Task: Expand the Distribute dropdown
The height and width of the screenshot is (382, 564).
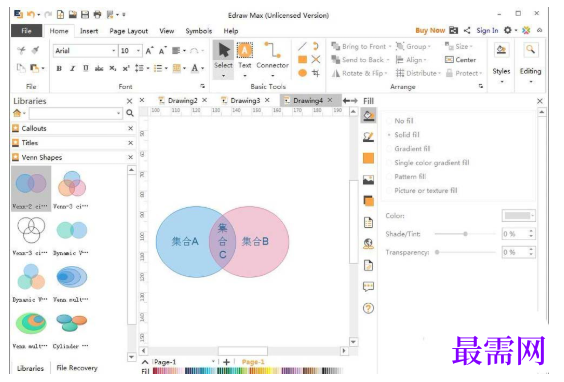Action: tap(439, 73)
